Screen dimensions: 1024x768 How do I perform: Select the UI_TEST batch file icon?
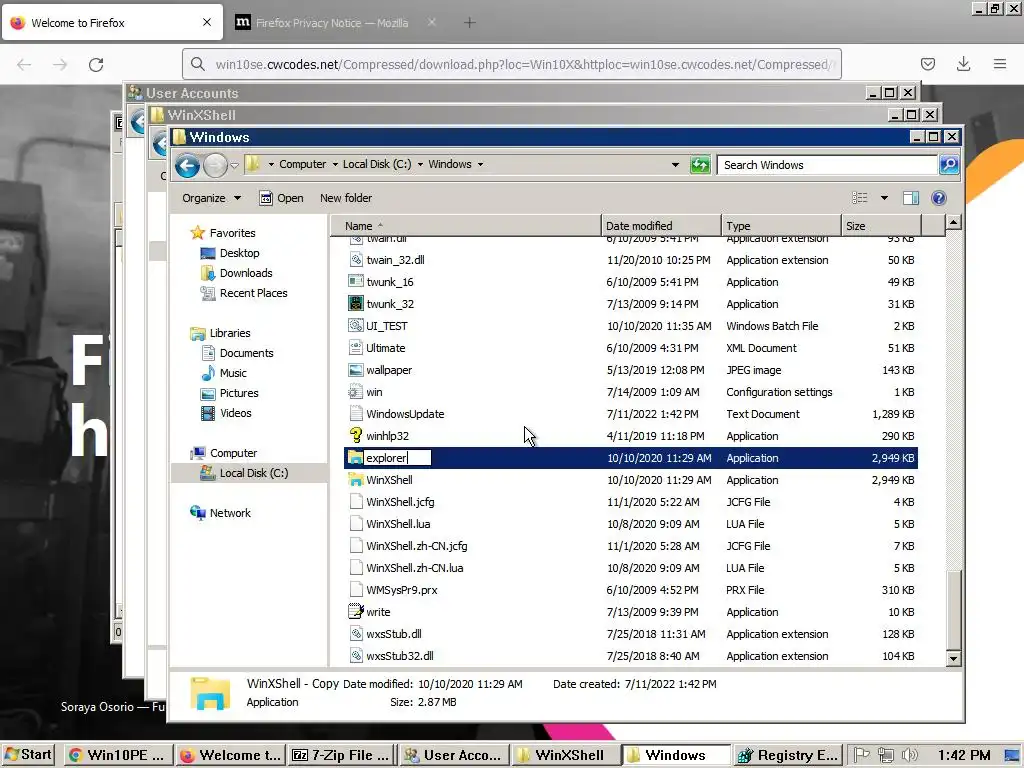coord(355,326)
